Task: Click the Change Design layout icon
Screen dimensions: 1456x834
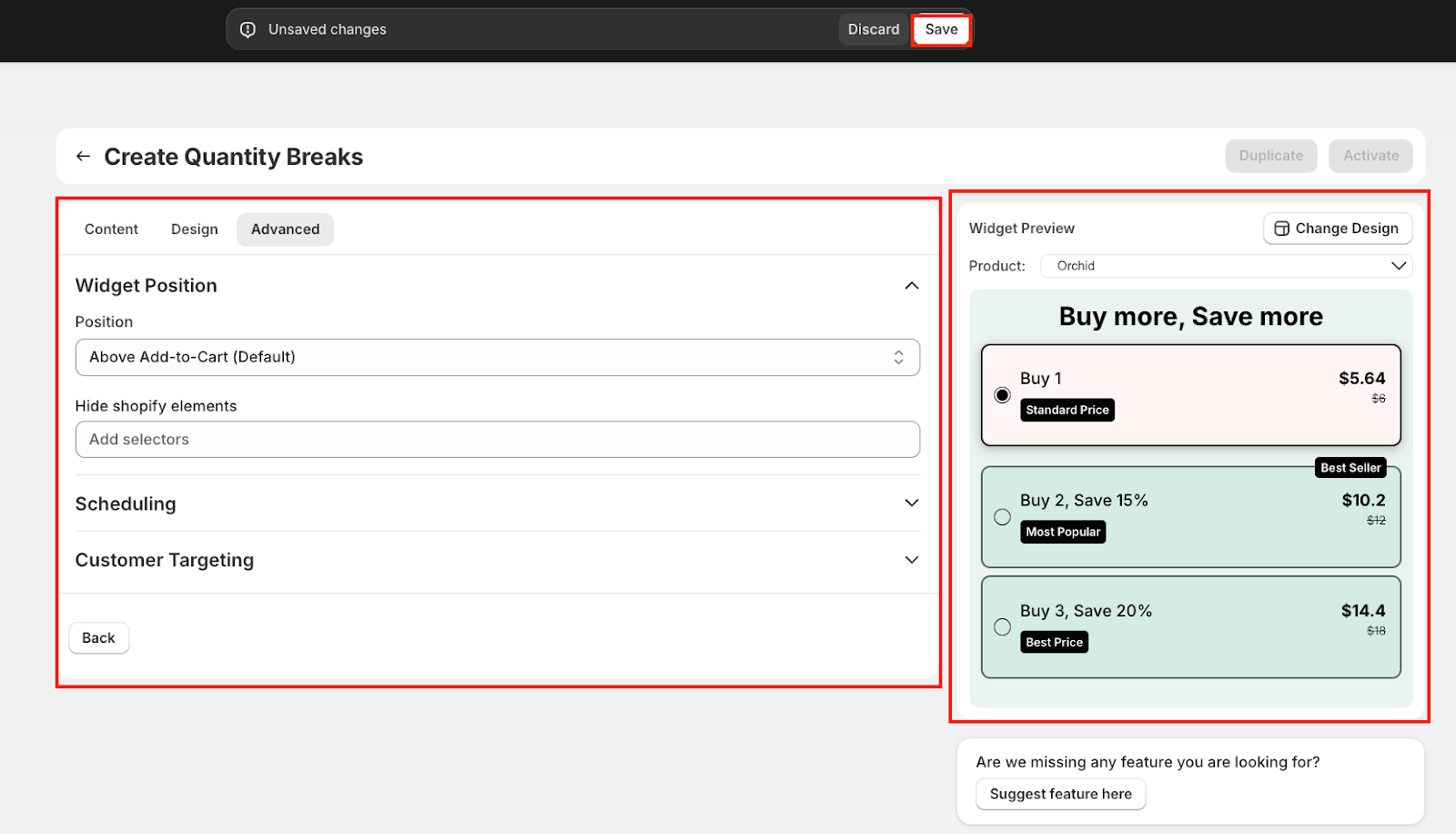Action: (x=1281, y=229)
